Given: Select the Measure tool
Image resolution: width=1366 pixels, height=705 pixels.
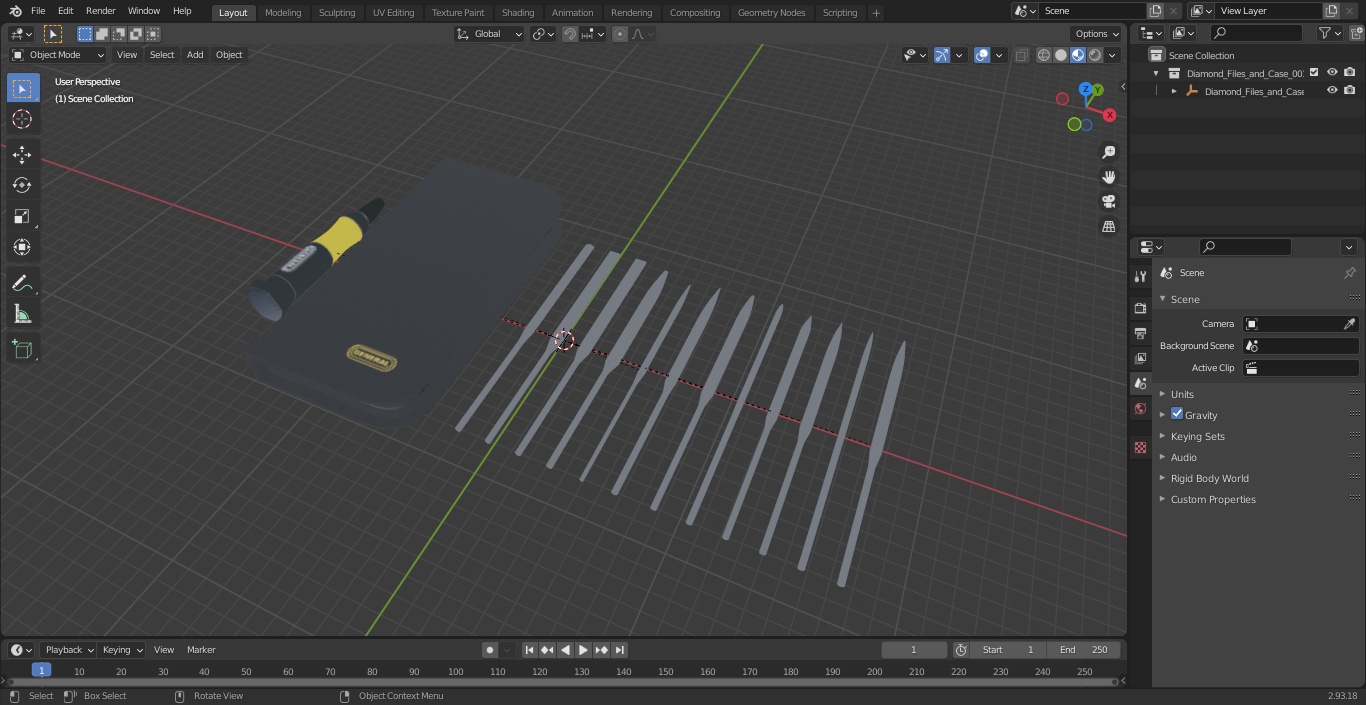Looking at the screenshot, I should 22,315.
